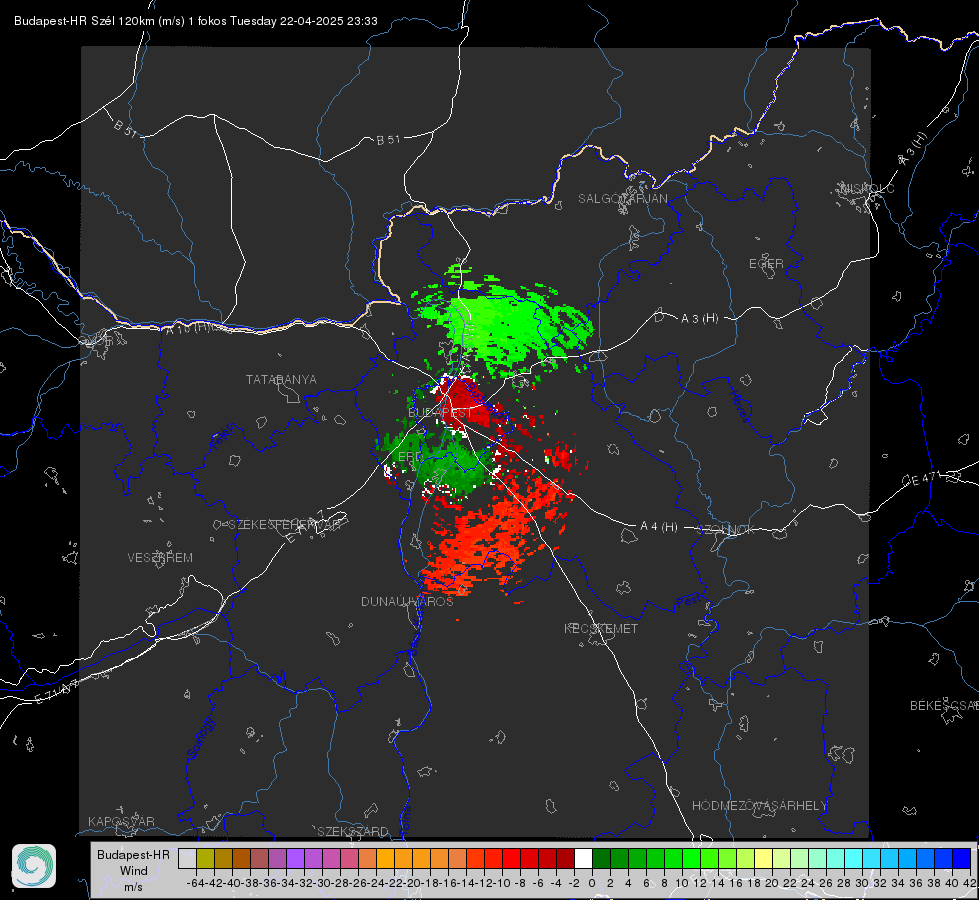Screen dimensions: 979x900
Task: Click the A 3 (H) label south of Eger
Action: [699, 319]
